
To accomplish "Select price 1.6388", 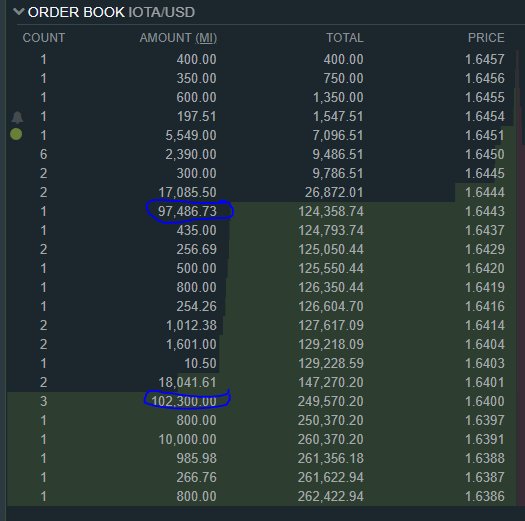I will [x=484, y=458].
